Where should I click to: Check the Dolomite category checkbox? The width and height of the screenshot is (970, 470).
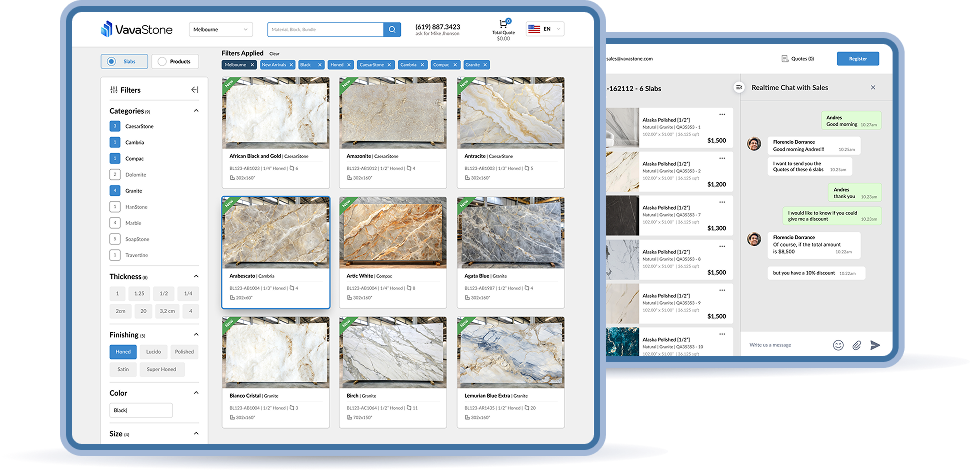point(115,175)
